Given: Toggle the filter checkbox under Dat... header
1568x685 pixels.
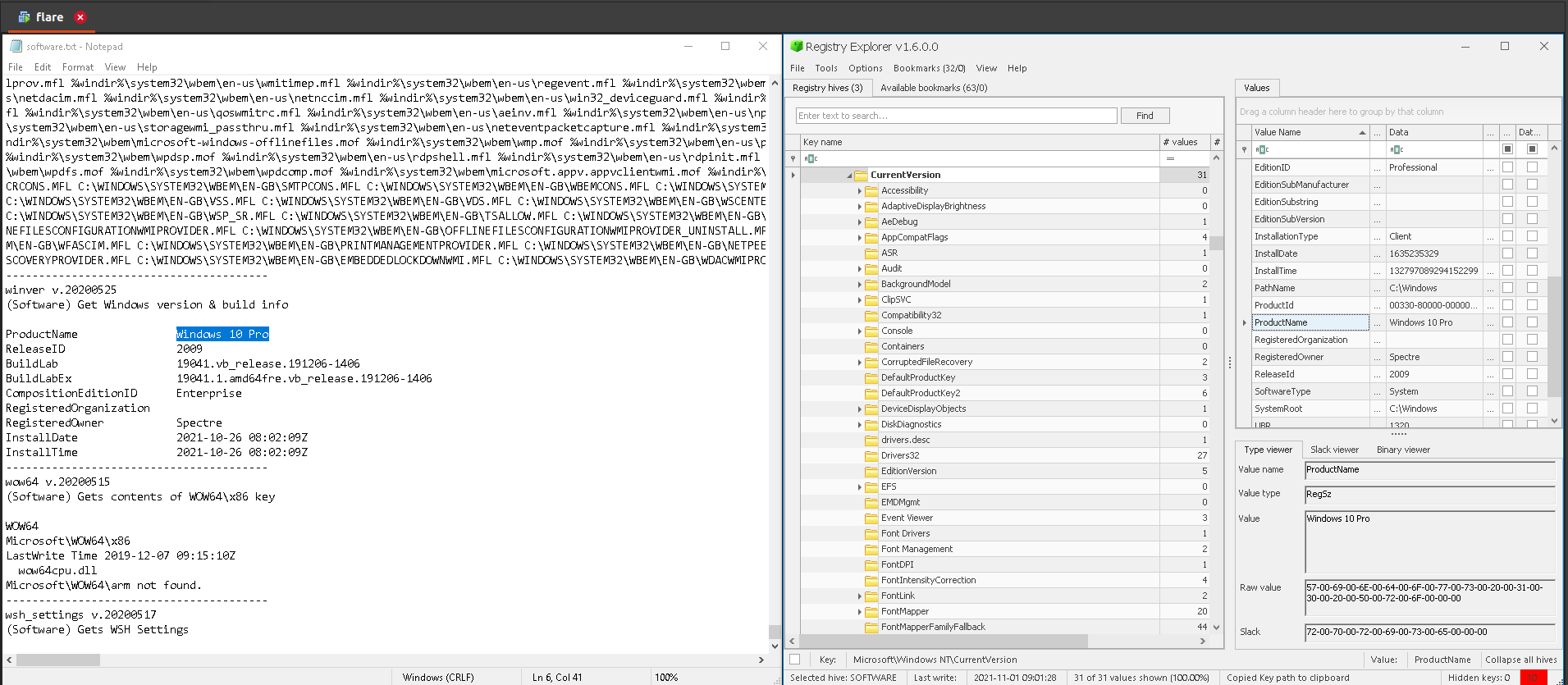Looking at the screenshot, I should point(1532,148).
